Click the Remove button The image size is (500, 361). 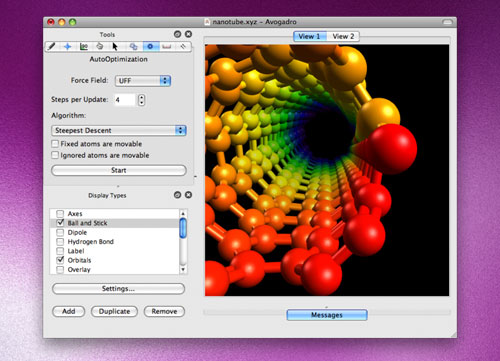pos(164,311)
